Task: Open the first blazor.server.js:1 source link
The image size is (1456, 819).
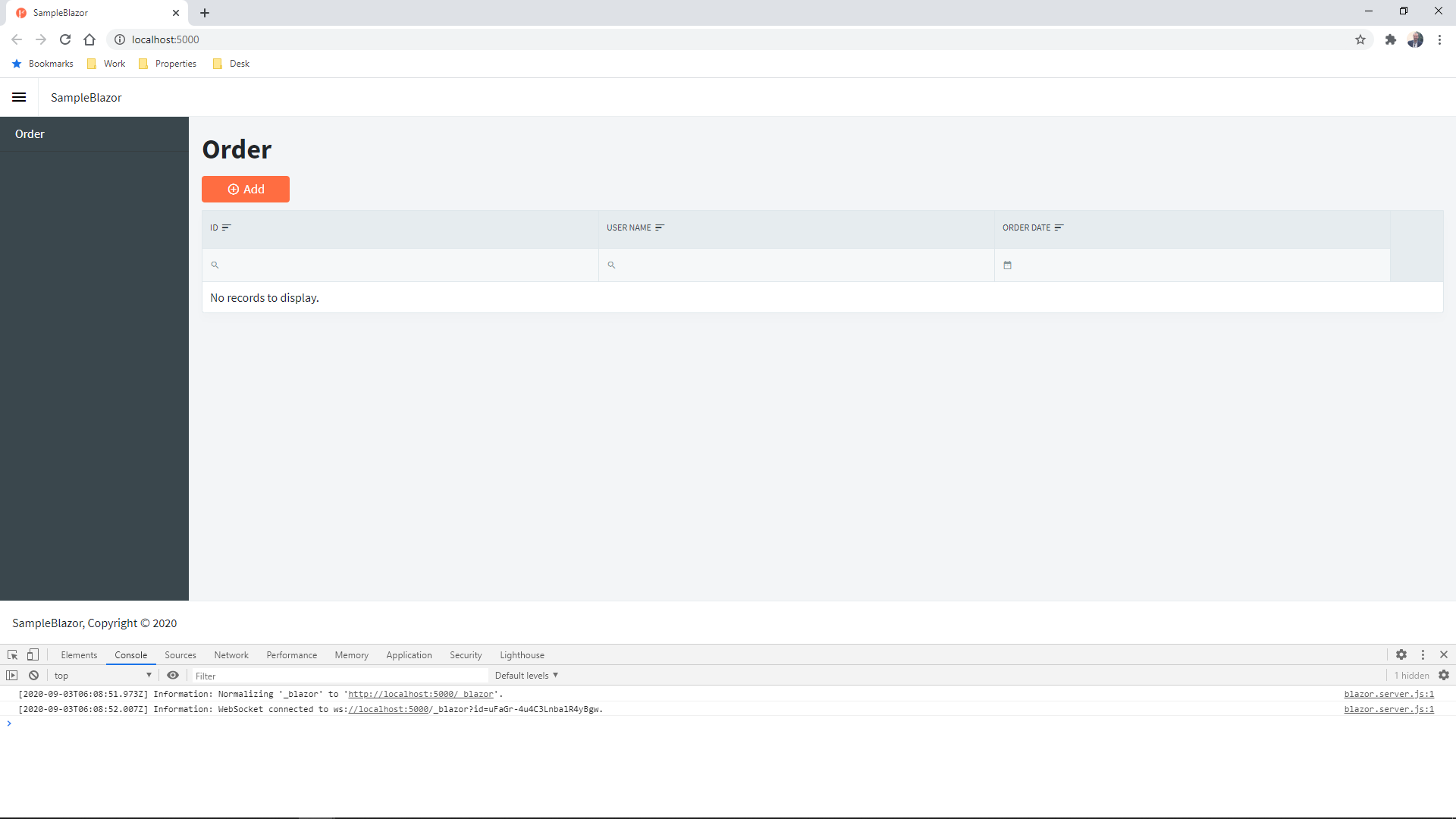Action: pos(1389,694)
